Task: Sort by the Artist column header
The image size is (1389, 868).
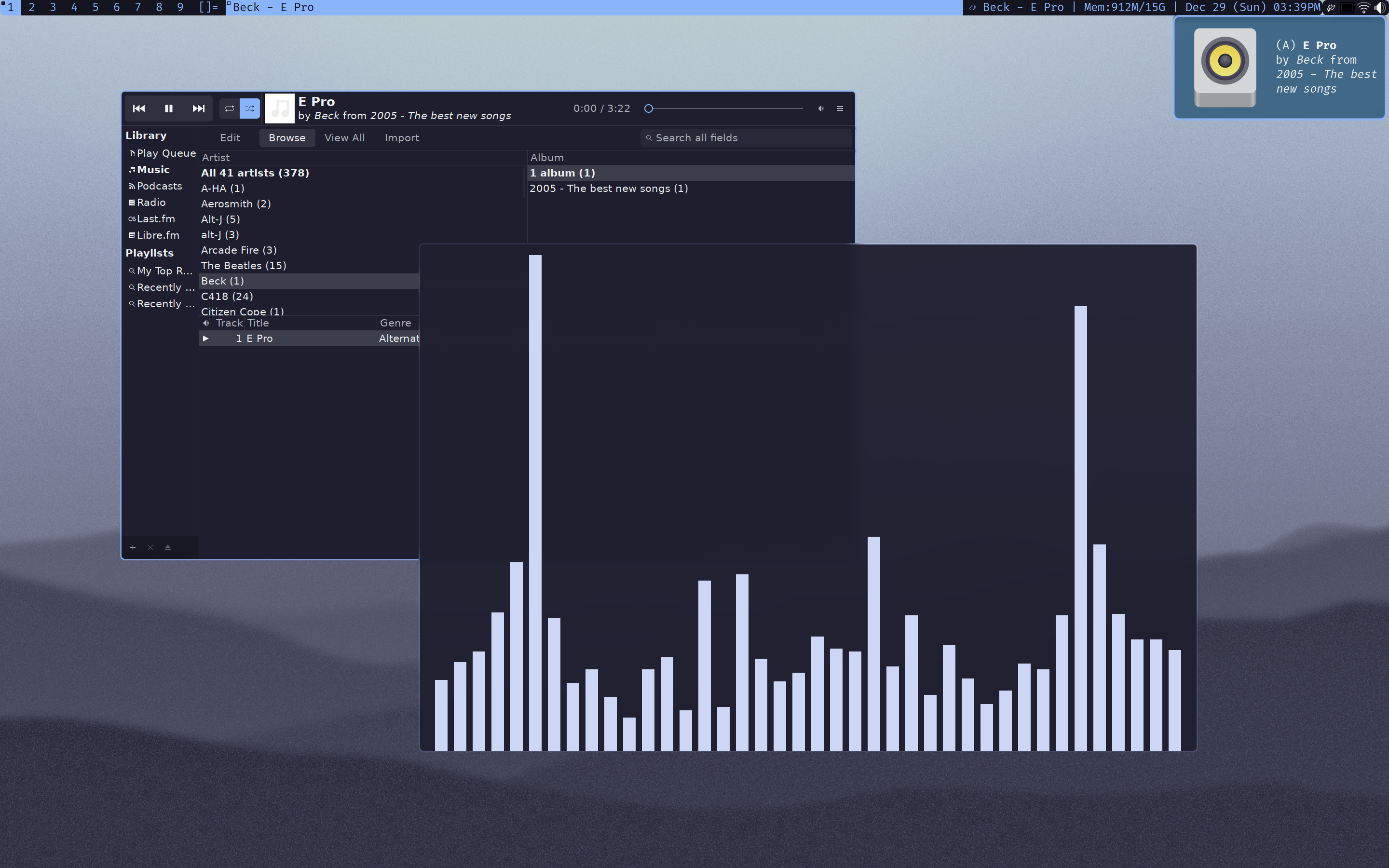Action: 362,157
